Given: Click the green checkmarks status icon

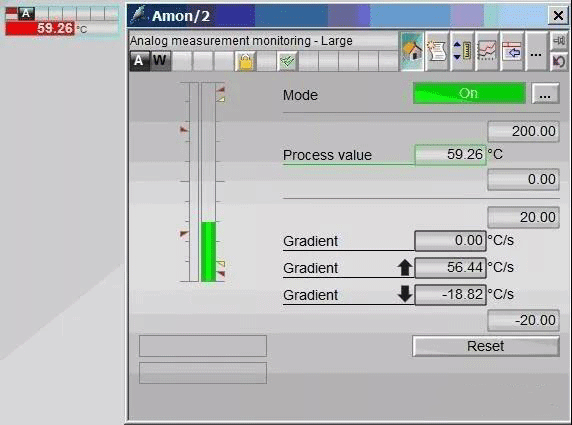Looking at the screenshot, I should click(x=287, y=61).
